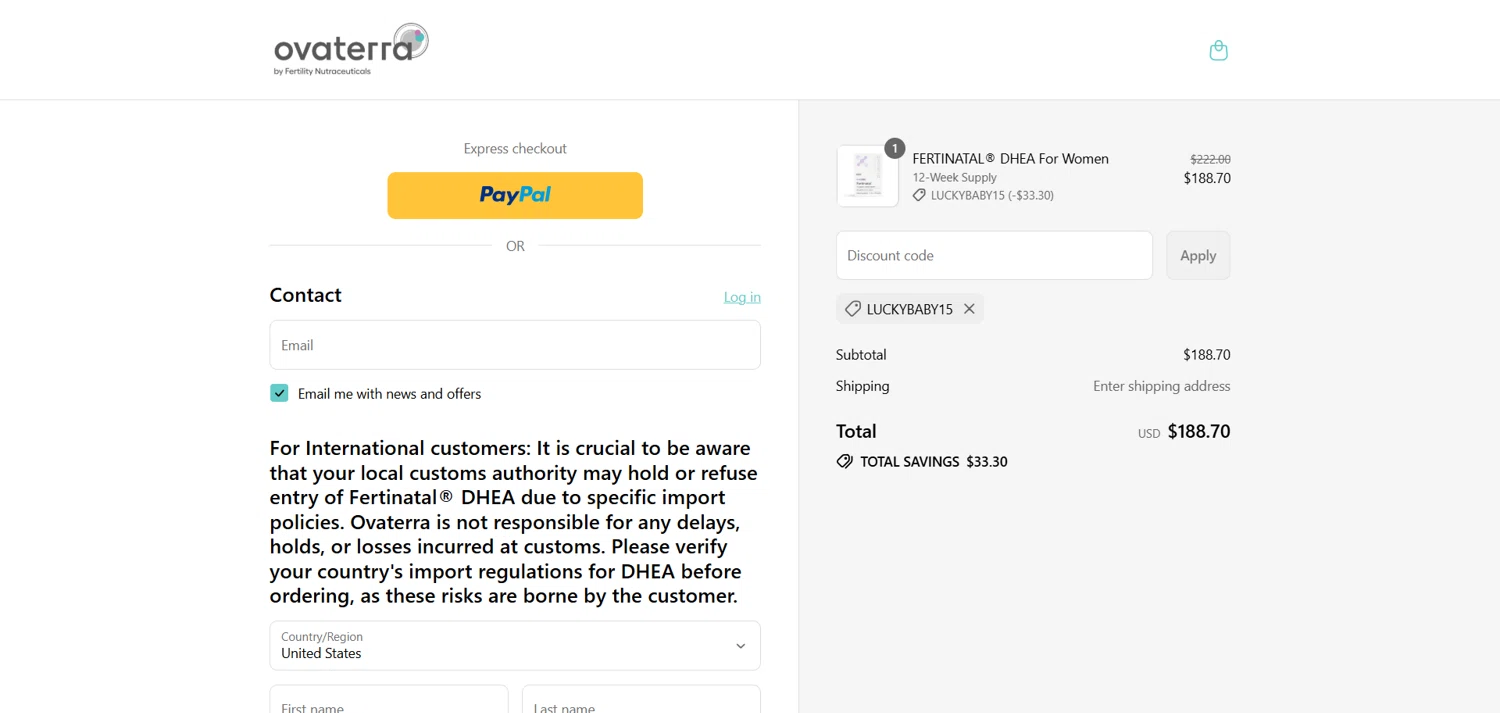Click the Subtotal amount $188.70
Screen dimensions: 1500x713
[1207, 355]
